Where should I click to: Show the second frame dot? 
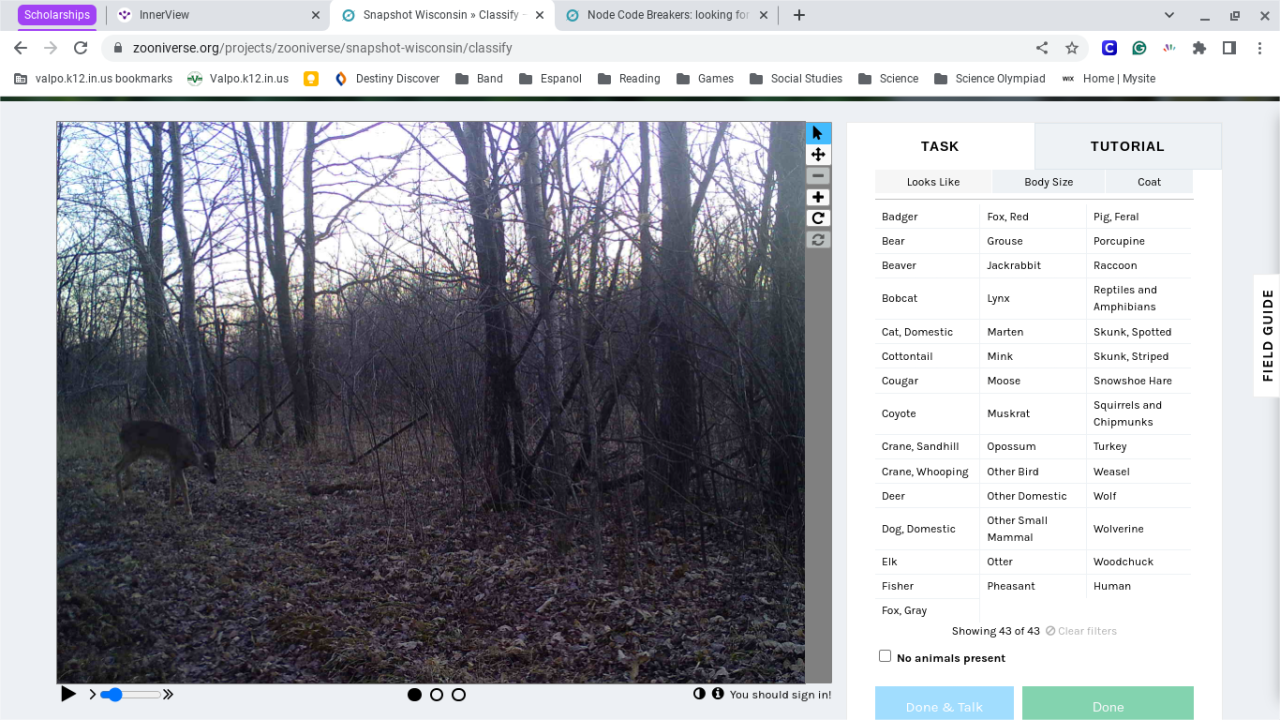tap(436, 694)
